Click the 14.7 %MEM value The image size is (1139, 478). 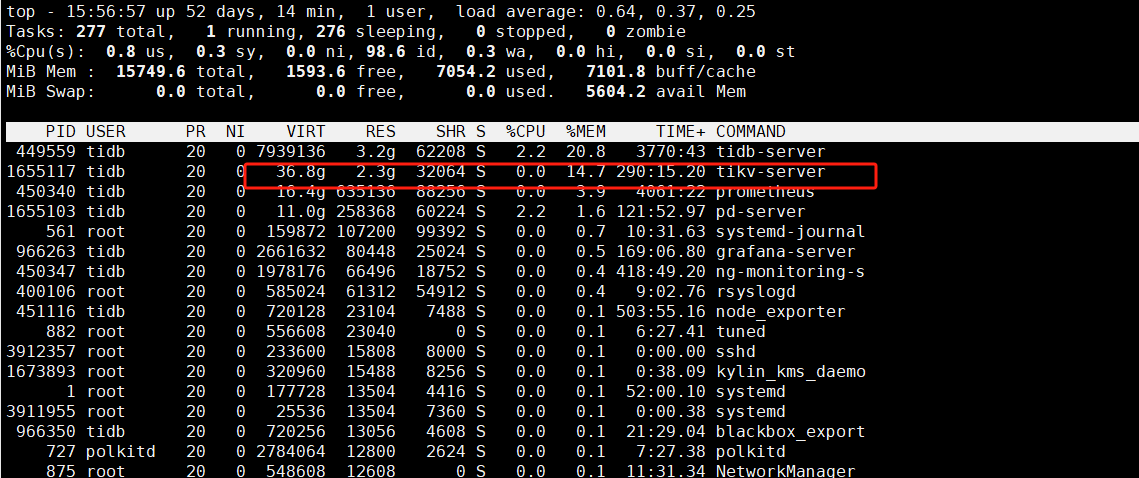point(586,172)
